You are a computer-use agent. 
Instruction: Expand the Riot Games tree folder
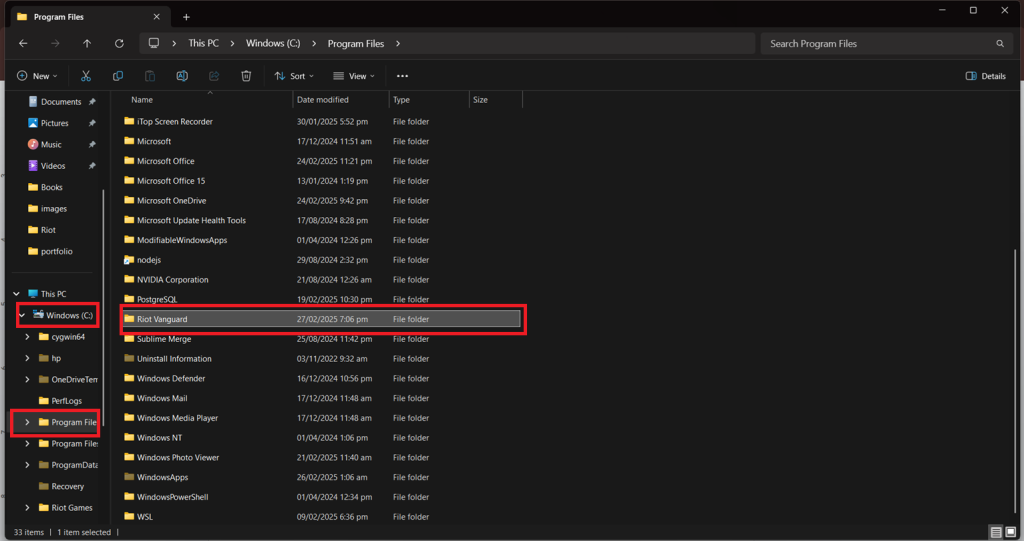click(27, 508)
